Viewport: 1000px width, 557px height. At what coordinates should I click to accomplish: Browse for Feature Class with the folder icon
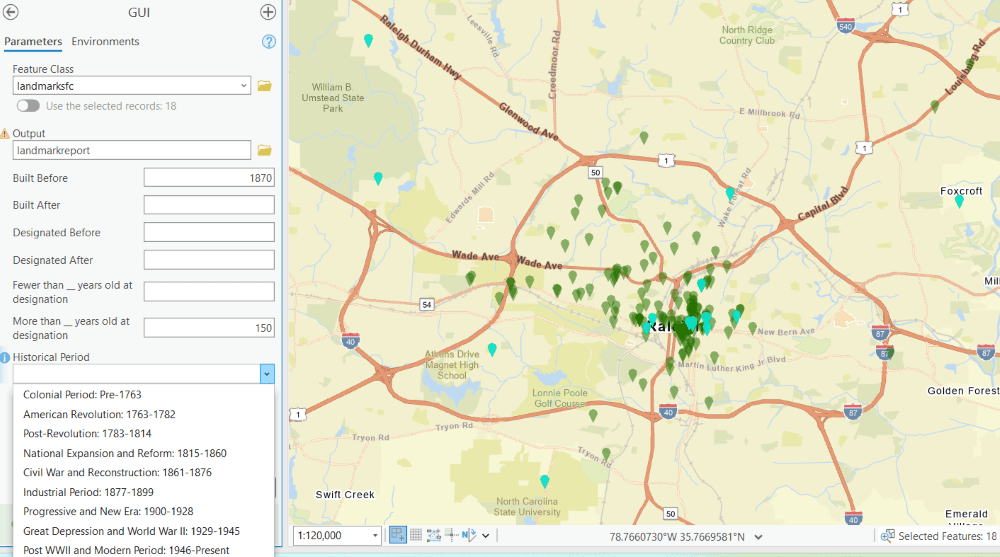[265, 86]
